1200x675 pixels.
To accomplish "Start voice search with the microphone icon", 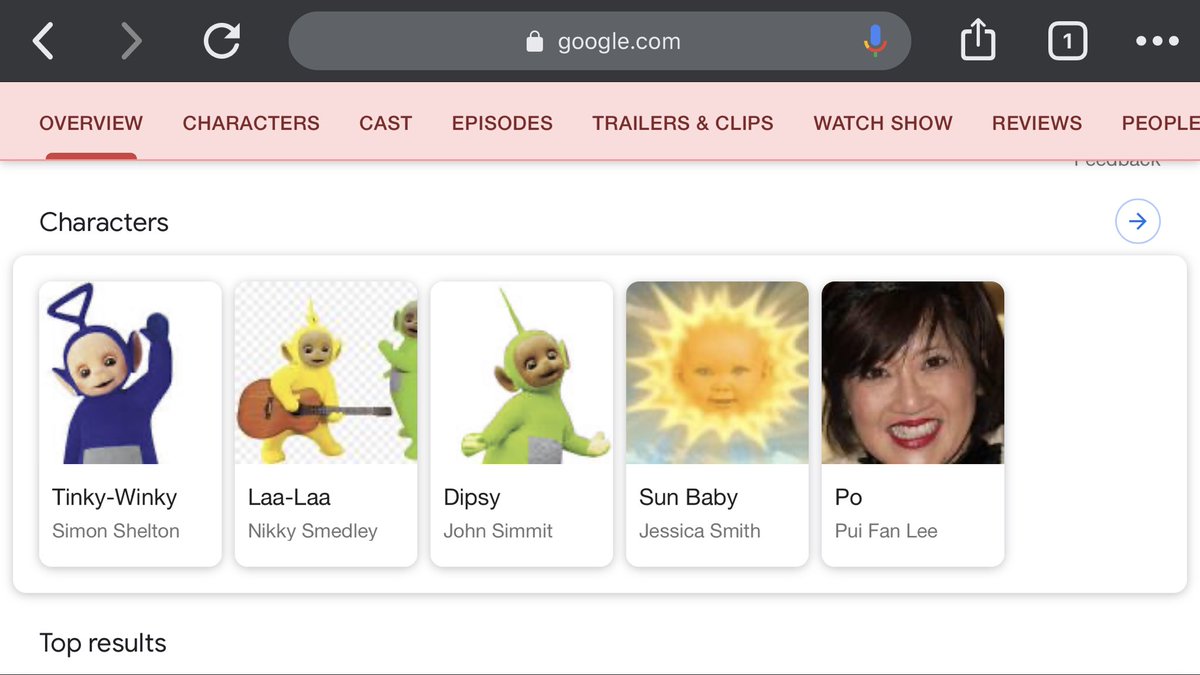I will (x=875, y=41).
